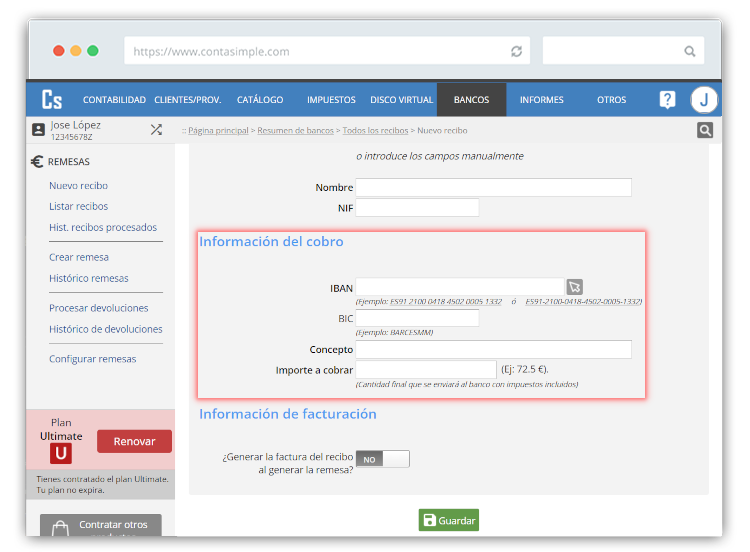Open Listar recibos sidebar link
750x552 pixels.
(x=78, y=206)
